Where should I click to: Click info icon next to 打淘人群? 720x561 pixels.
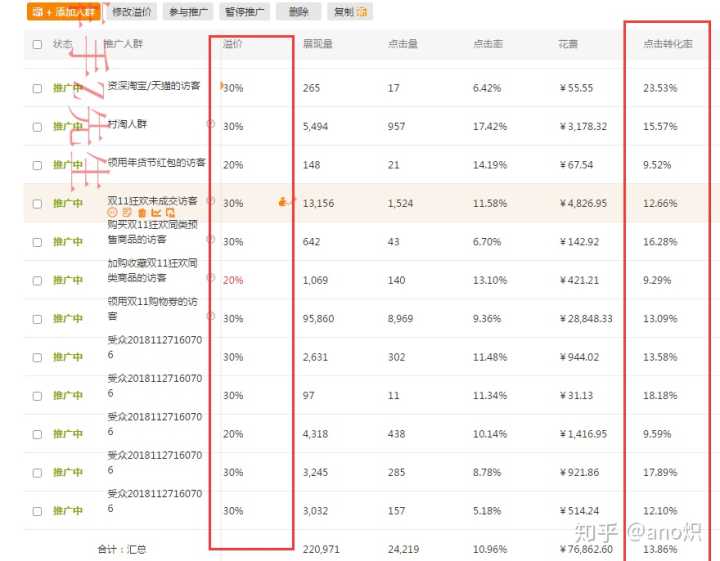click(x=210, y=124)
